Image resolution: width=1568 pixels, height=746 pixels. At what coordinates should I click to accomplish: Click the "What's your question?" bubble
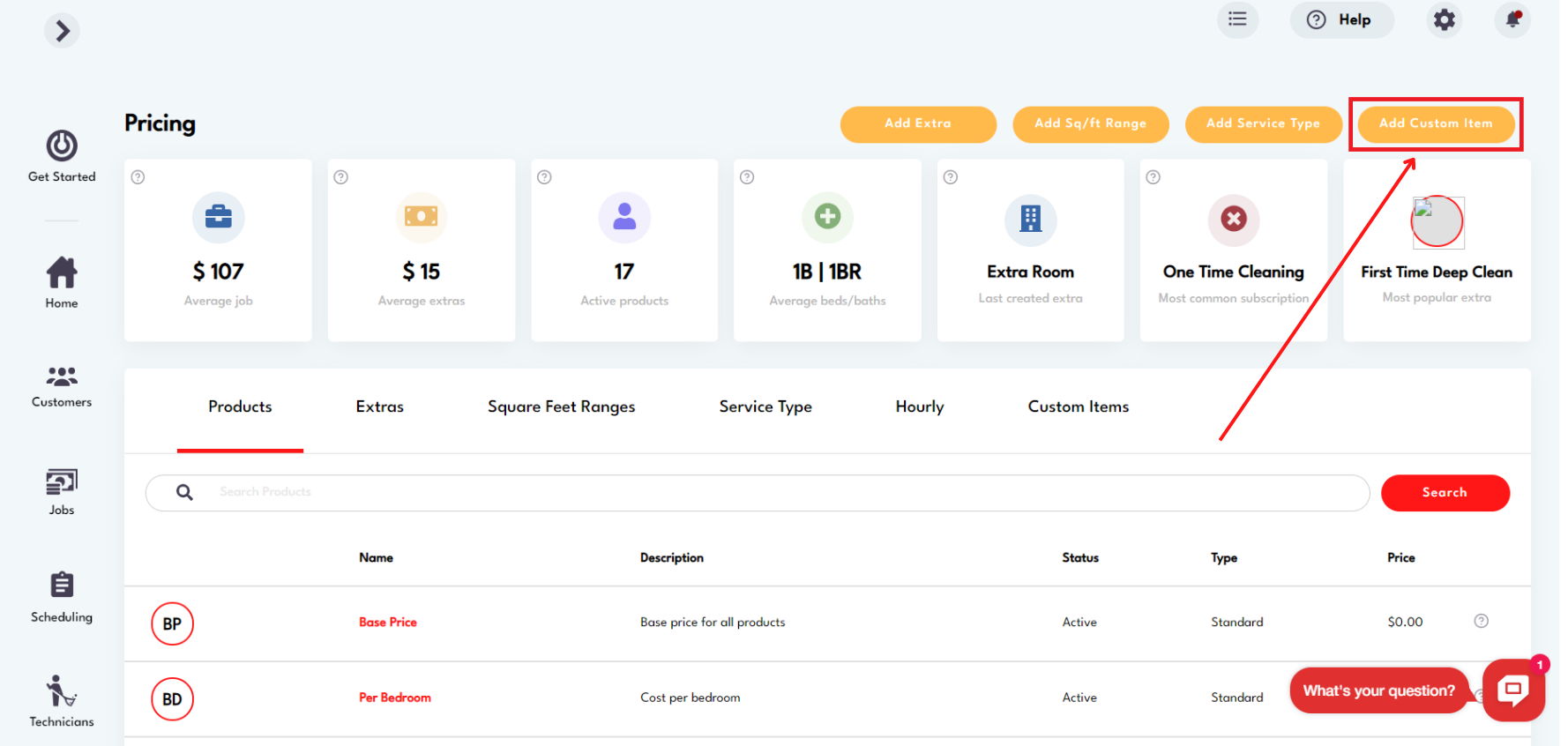click(x=1379, y=691)
